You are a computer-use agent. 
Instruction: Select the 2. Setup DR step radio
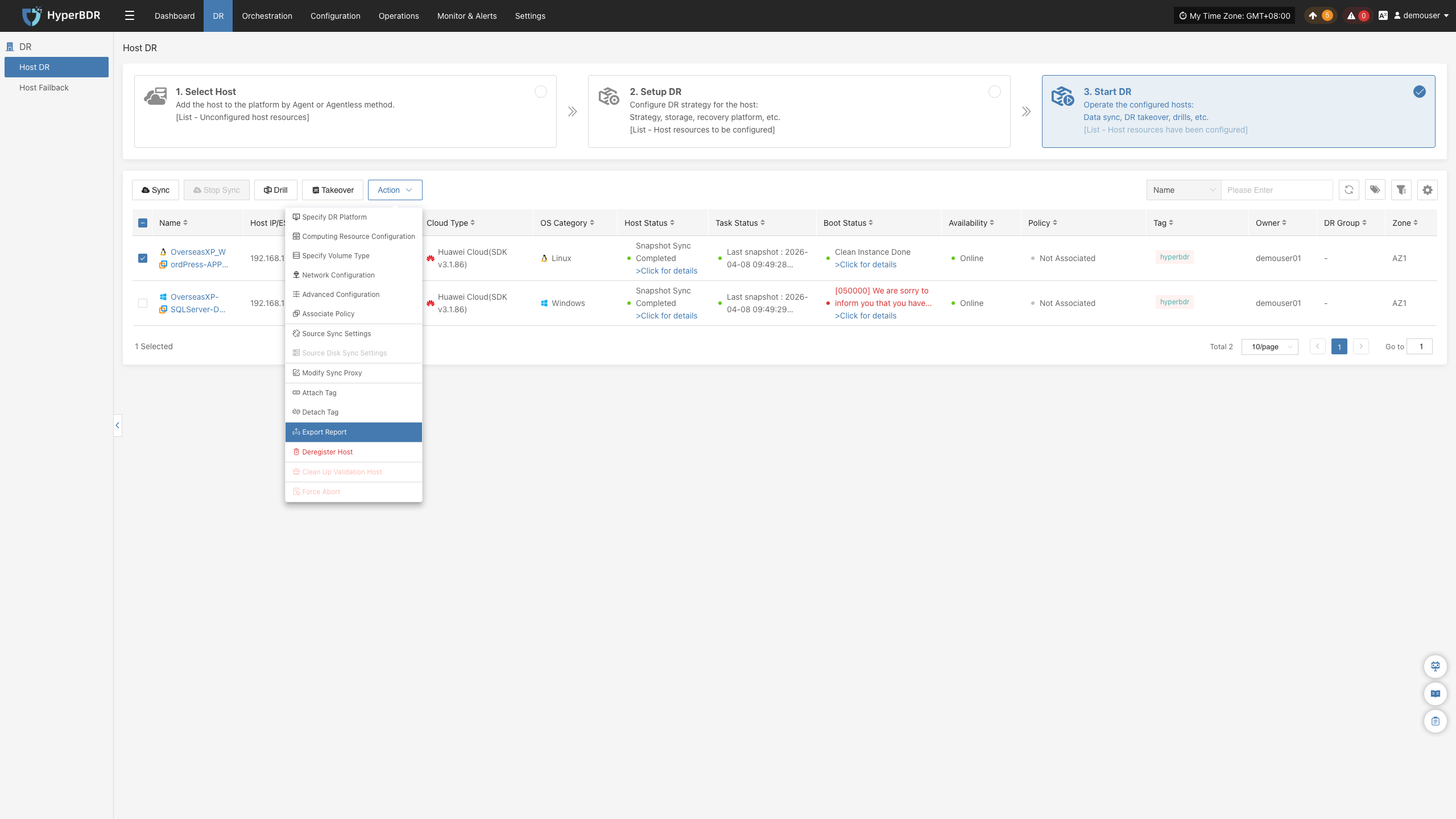pos(995,92)
